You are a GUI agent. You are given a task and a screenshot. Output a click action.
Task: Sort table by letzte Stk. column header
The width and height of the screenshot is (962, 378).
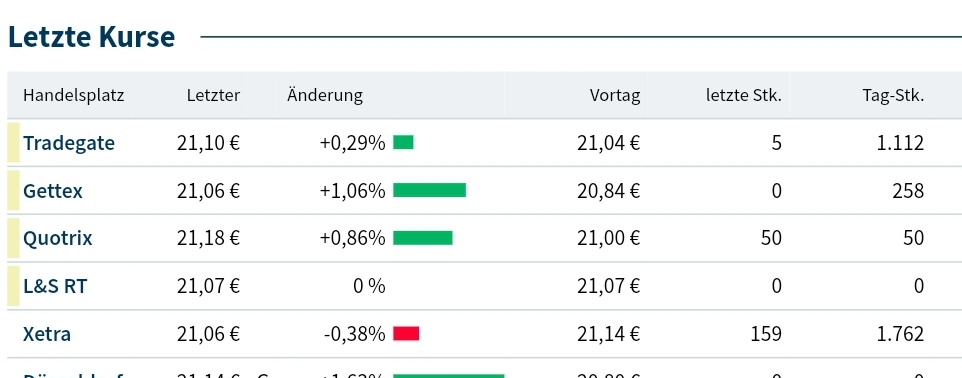click(x=744, y=95)
